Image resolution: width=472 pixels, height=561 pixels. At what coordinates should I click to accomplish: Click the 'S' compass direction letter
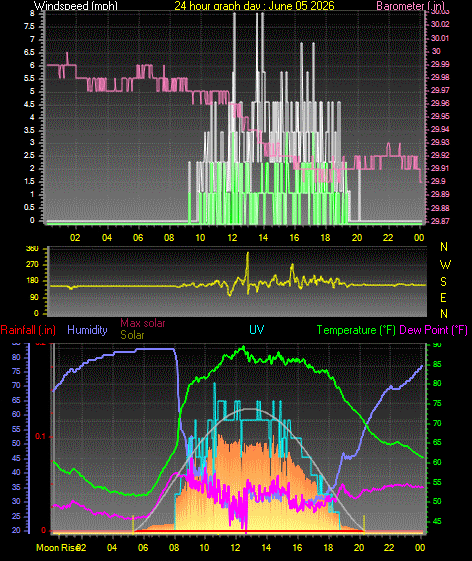pyautogui.click(x=443, y=282)
